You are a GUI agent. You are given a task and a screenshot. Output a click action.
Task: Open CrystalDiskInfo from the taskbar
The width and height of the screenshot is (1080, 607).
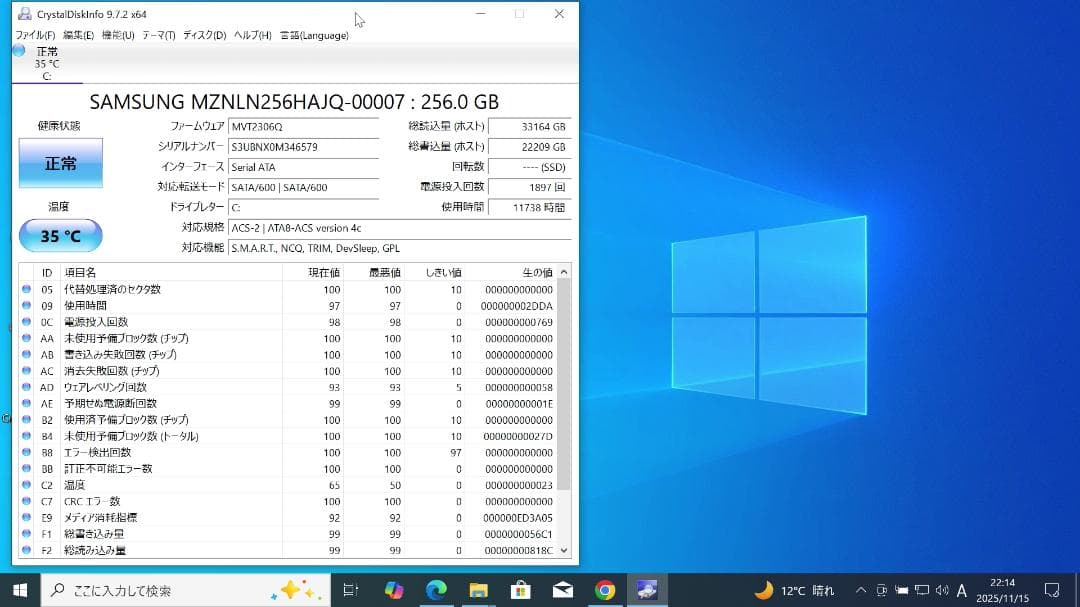(645, 590)
